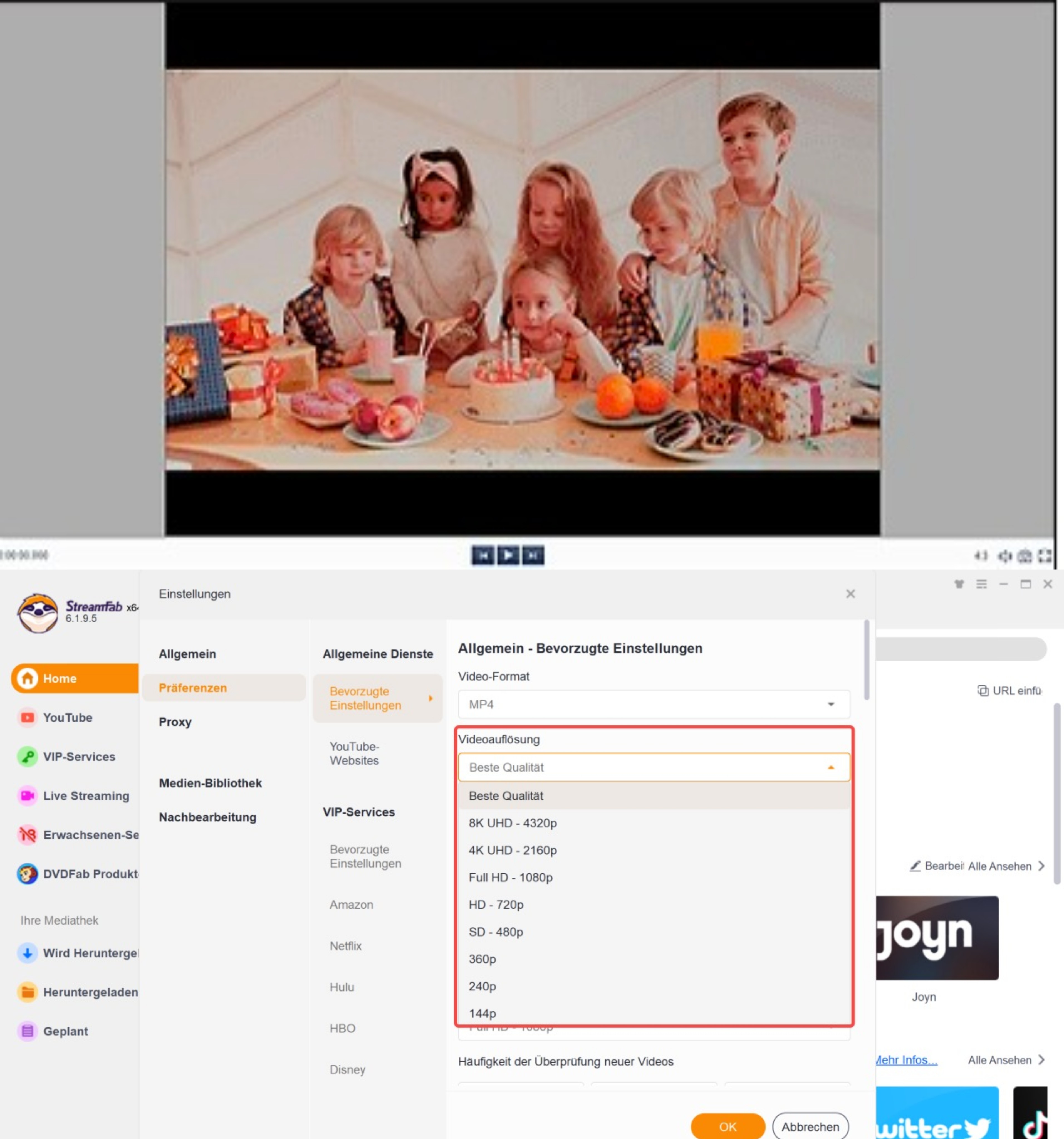Open Disney service settings
Viewport: 1064px width, 1139px height.
tap(347, 1070)
